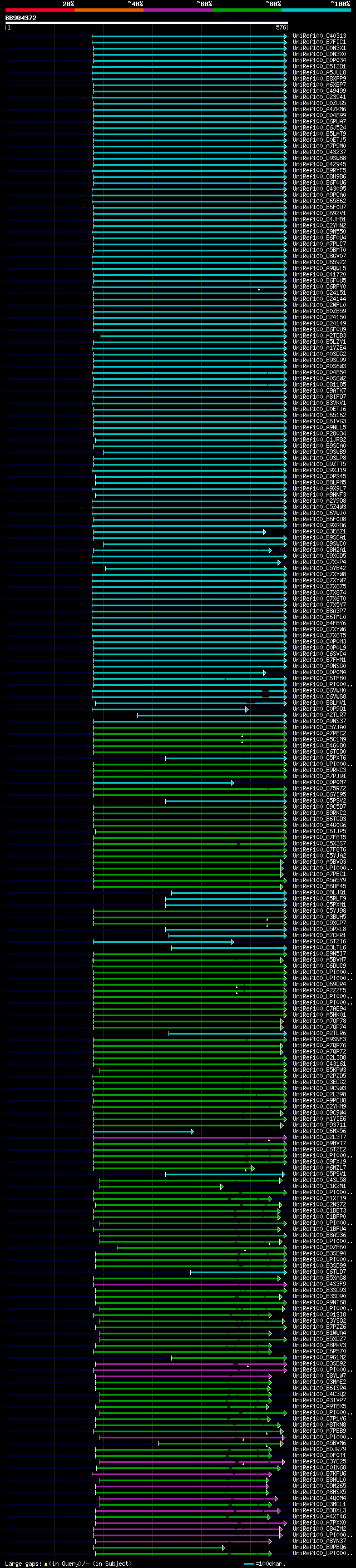Click hit name UniRef100_A2TLR7
This screenshot has width=356, height=1568.
319,715
